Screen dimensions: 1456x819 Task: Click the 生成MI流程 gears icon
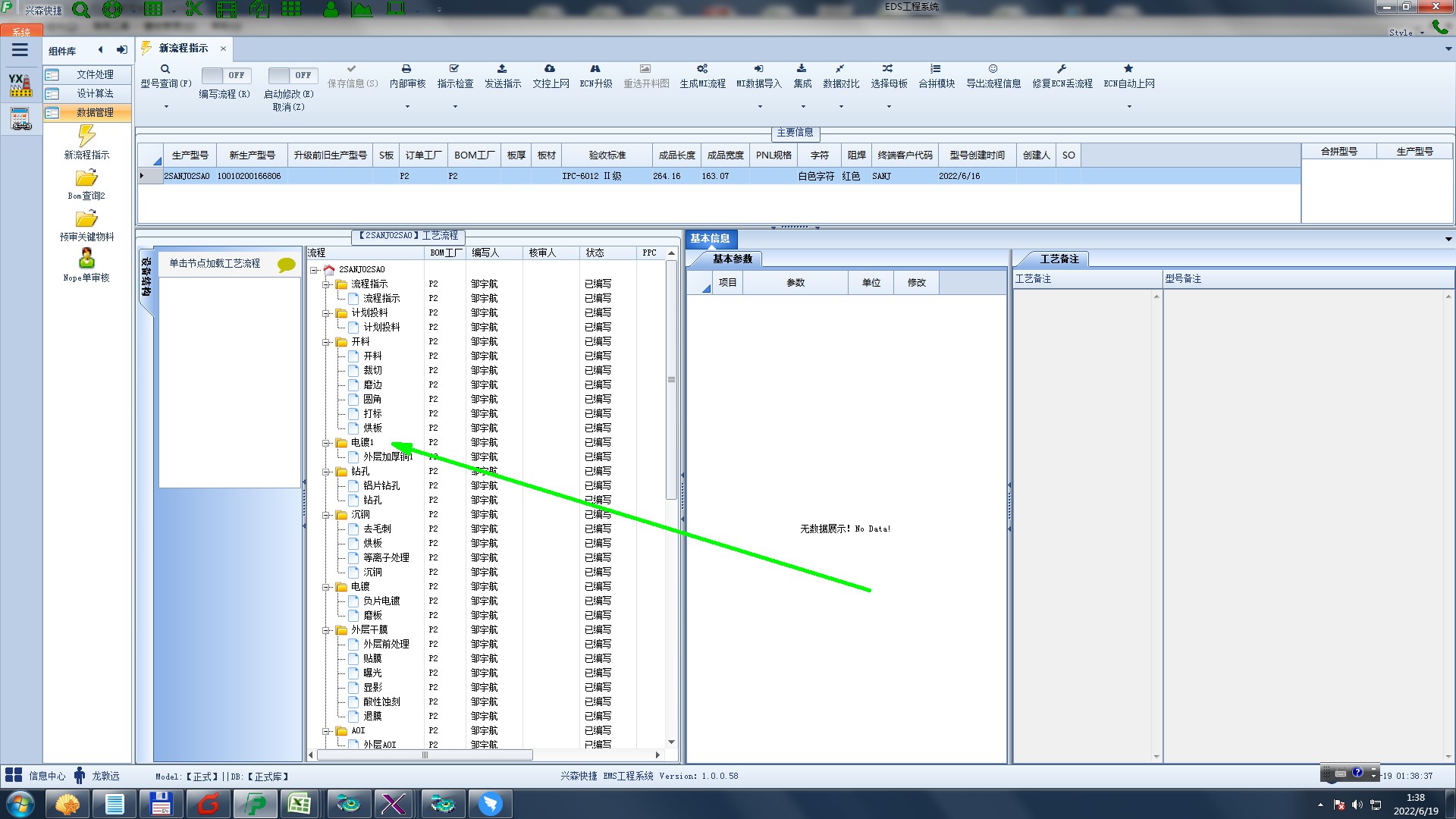[x=702, y=69]
